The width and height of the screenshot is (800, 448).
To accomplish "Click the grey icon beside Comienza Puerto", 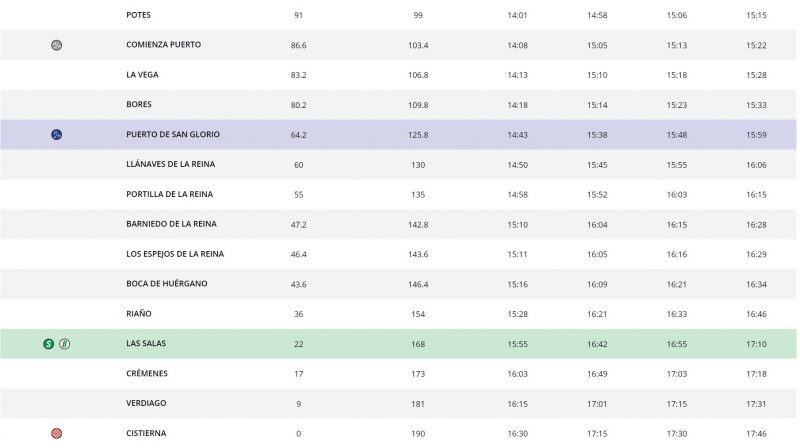I will click(x=56, y=45).
